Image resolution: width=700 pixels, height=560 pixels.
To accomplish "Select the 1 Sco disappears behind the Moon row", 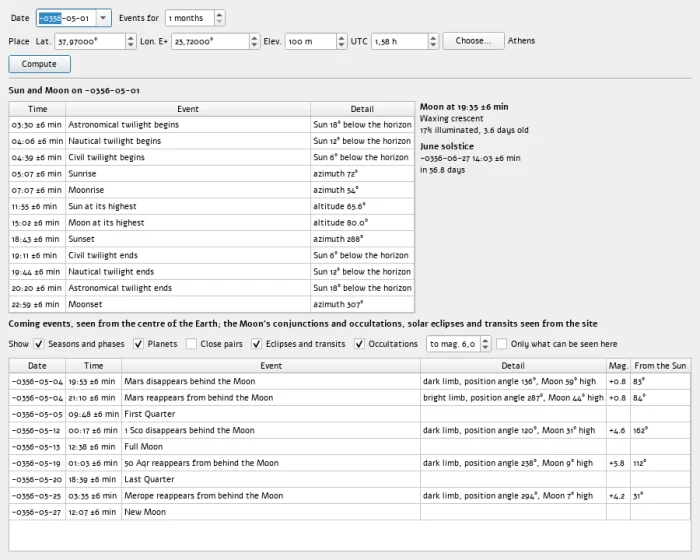I will coord(350,430).
